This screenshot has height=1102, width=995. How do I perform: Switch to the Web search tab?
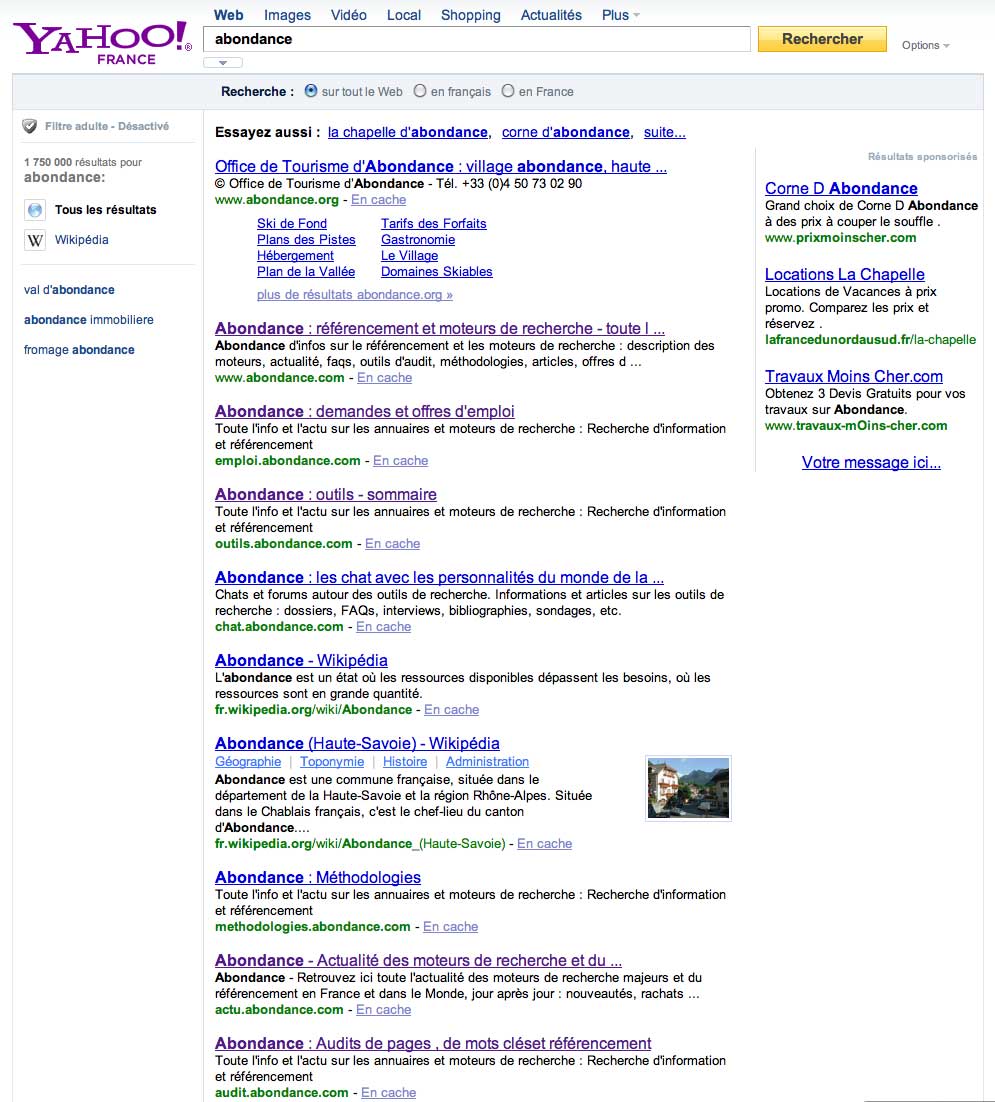coord(228,15)
